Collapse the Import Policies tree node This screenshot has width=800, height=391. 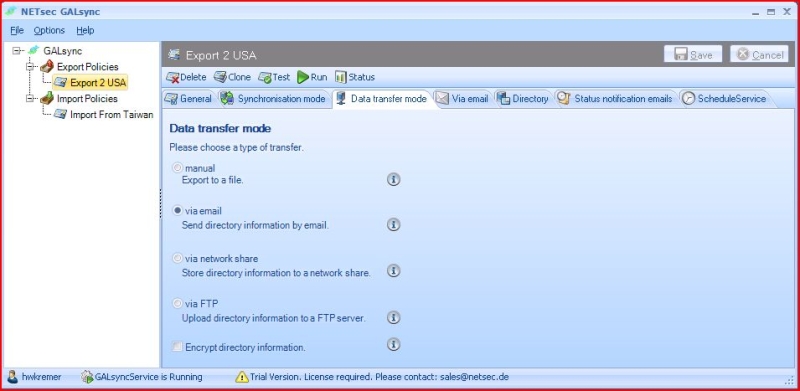tap(30, 98)
